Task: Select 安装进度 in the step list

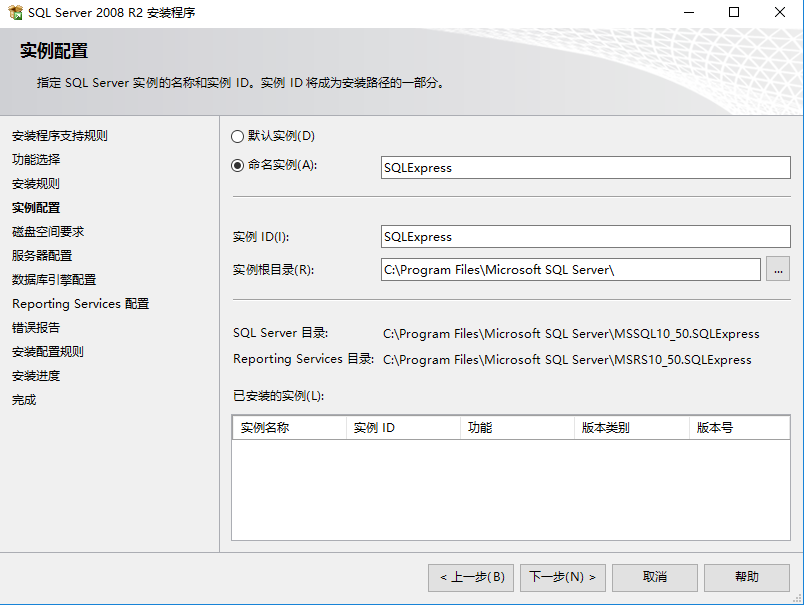Action: pos(36,376)
